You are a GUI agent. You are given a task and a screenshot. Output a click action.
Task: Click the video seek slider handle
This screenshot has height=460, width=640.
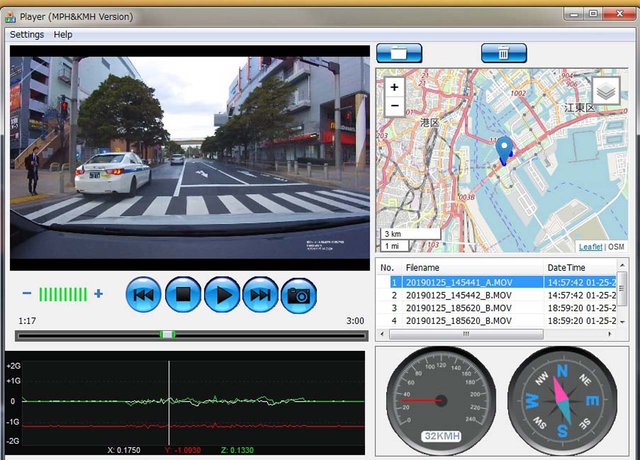tap(168, 334)
